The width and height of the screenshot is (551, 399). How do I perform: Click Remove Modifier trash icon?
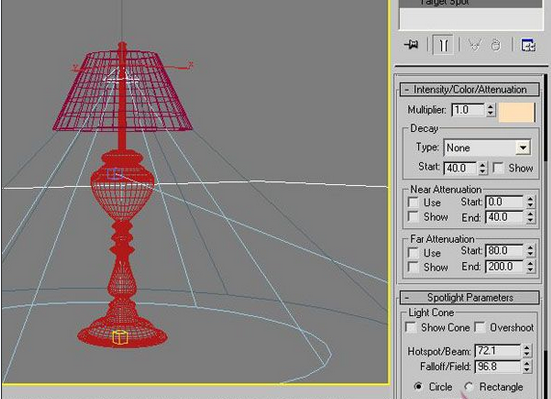point(496,45)
